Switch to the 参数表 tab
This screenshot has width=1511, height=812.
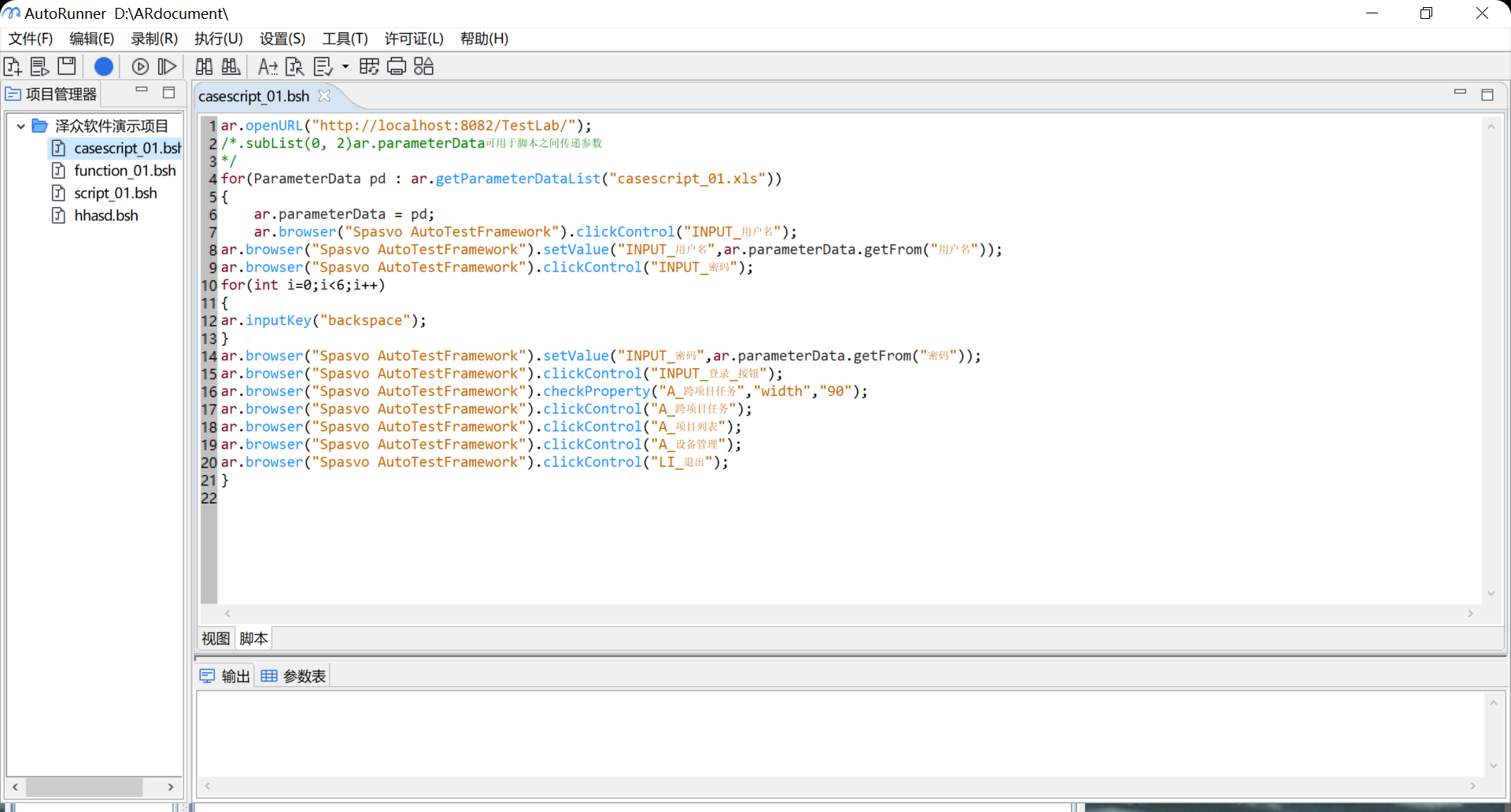pyautogui.click(x=294, y=676)
